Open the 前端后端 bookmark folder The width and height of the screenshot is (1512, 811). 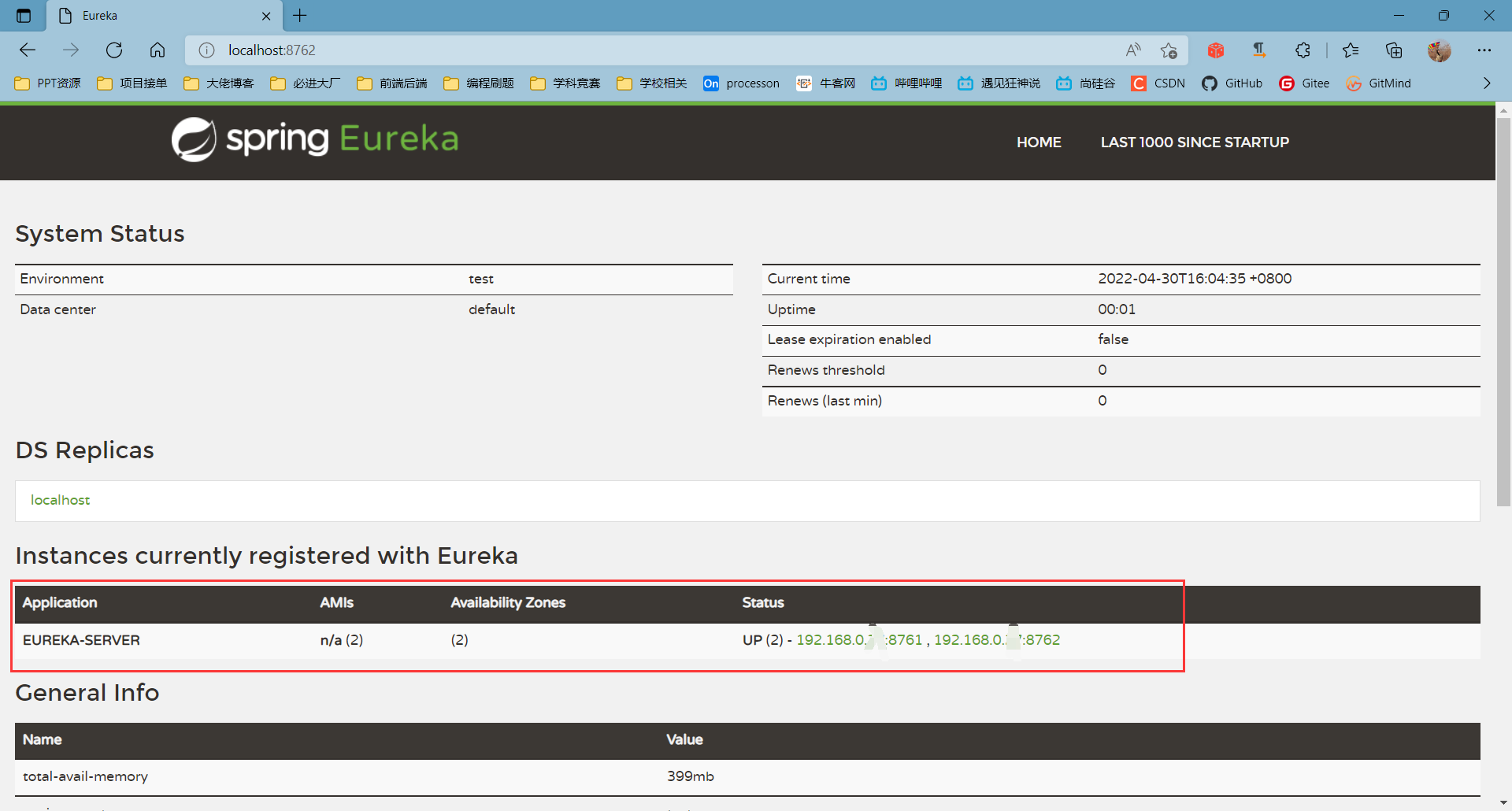coord(392,83)
